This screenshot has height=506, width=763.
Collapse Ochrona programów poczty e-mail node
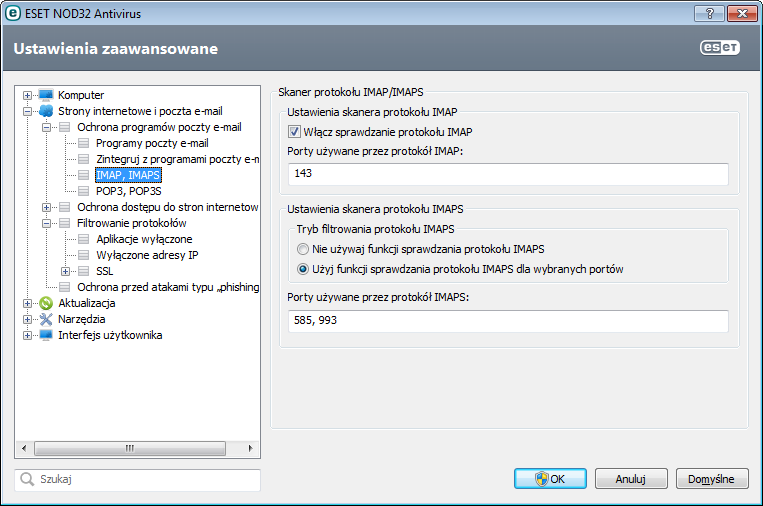[46, 127]
